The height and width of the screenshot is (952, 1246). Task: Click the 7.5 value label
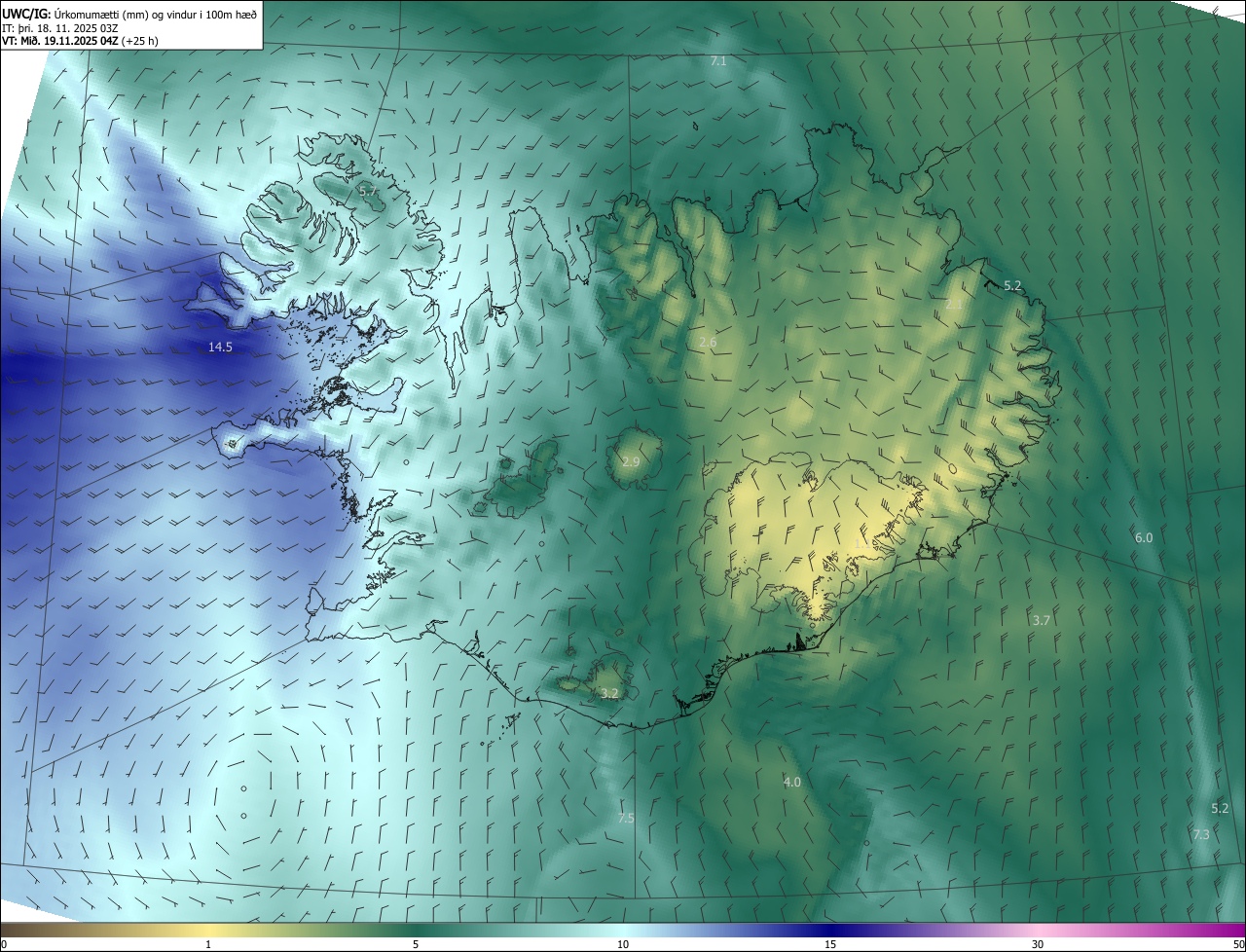pos(626,818)
